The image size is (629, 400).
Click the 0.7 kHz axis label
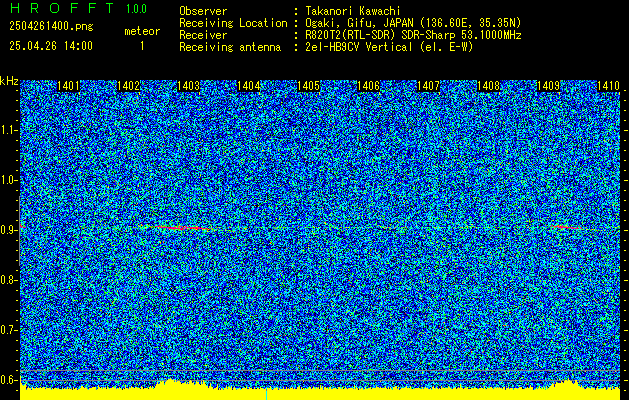pos(9,330)
